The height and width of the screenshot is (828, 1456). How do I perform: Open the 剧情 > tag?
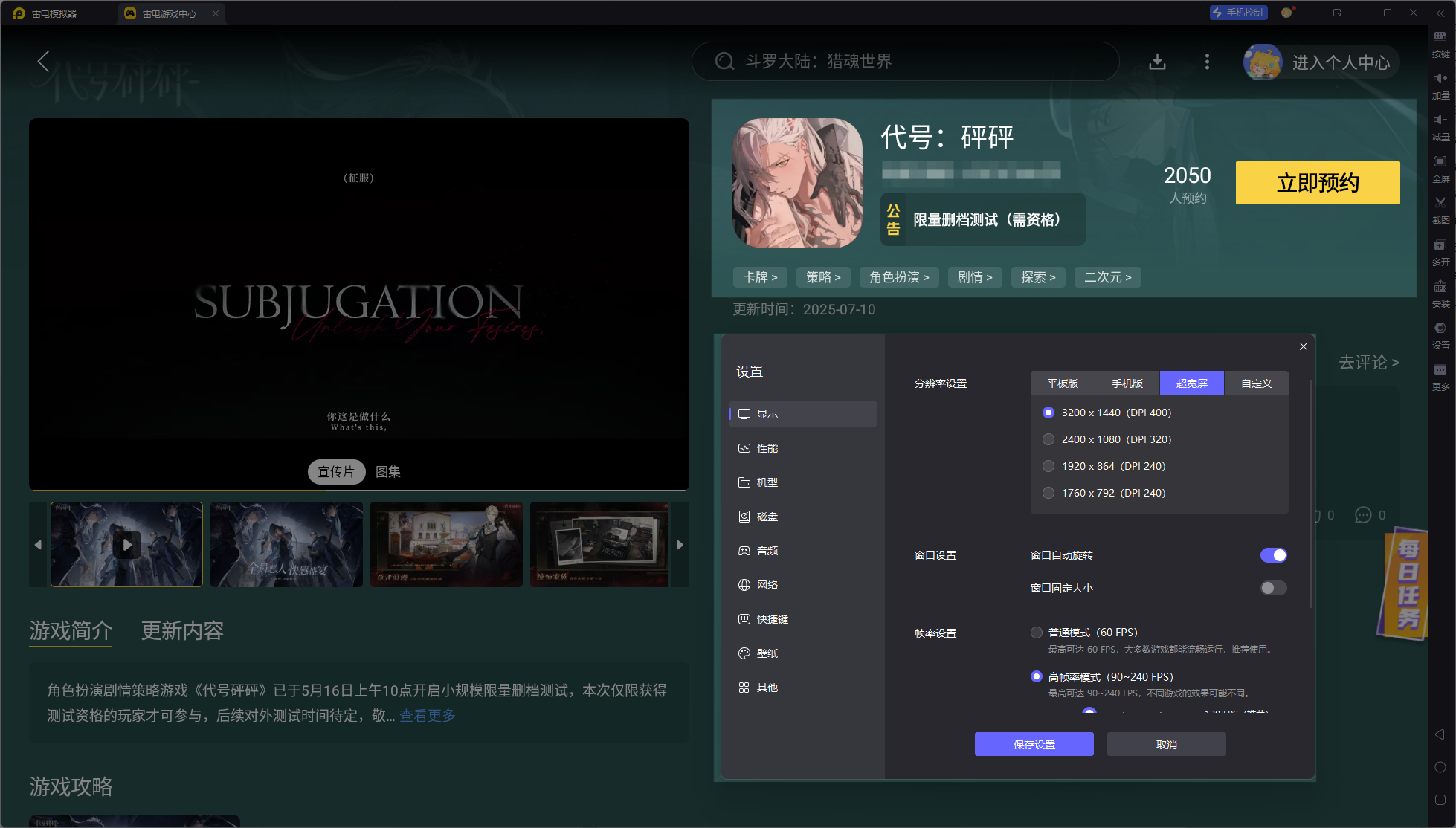[x=975, y=277]
